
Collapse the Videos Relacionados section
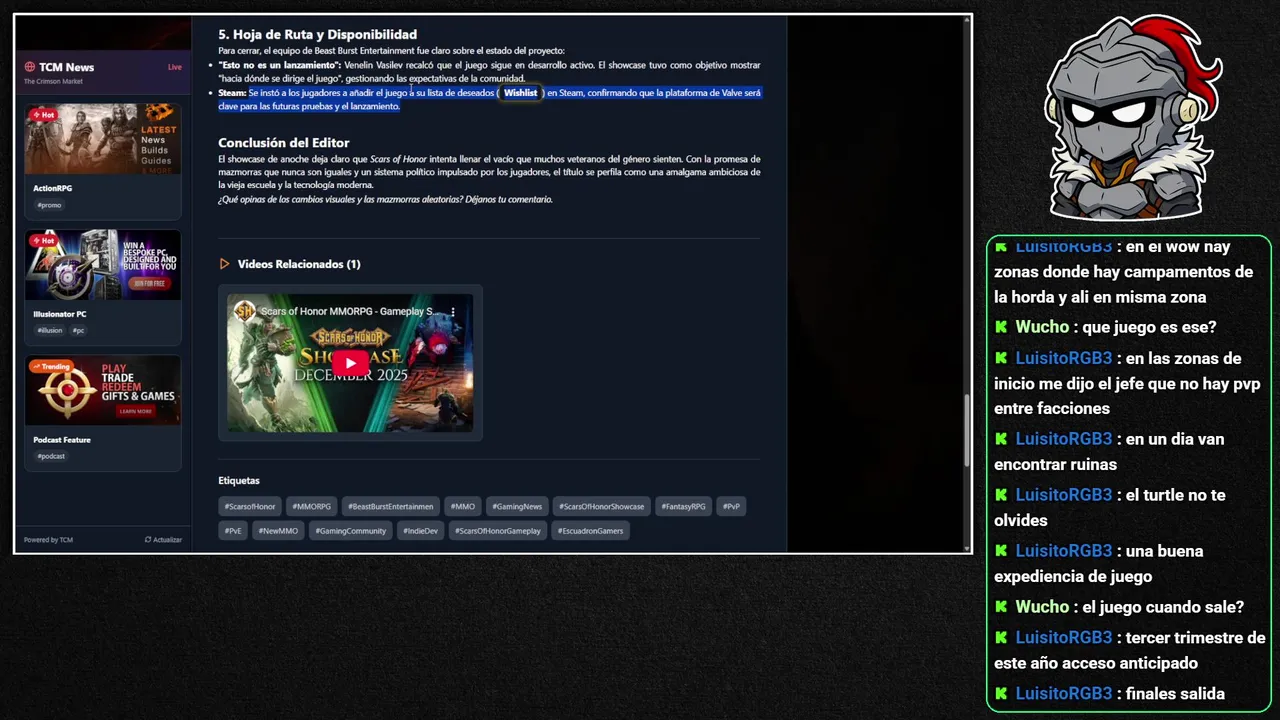point(224,264)
